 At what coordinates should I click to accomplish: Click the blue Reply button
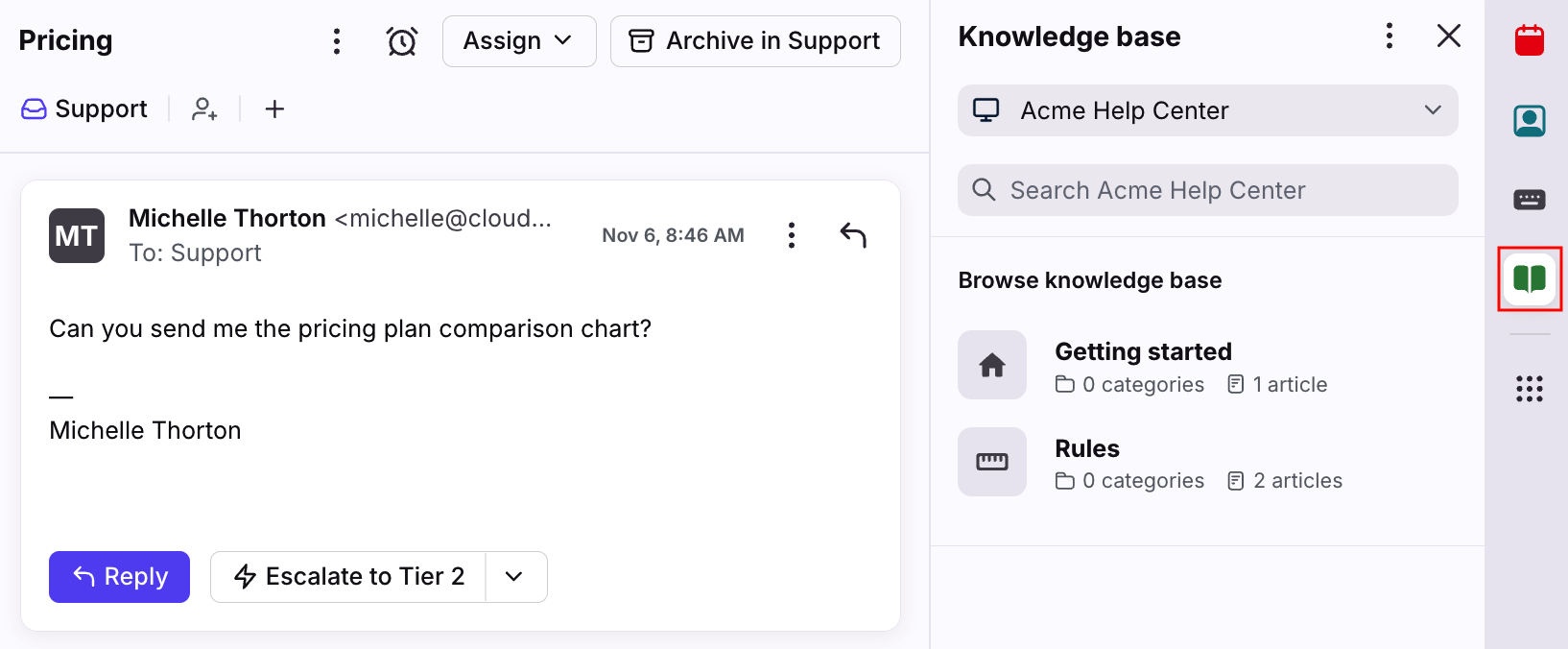[x=119, y=577]
